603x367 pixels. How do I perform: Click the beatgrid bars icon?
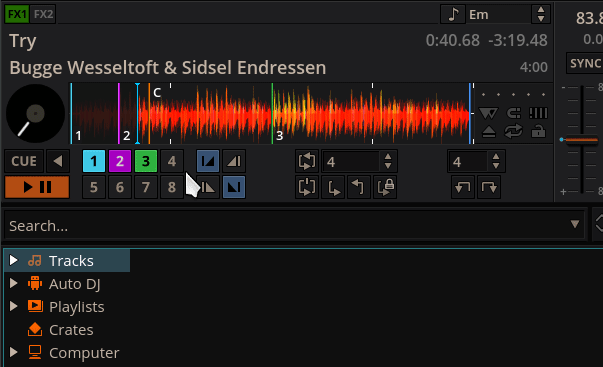point(538,113)
